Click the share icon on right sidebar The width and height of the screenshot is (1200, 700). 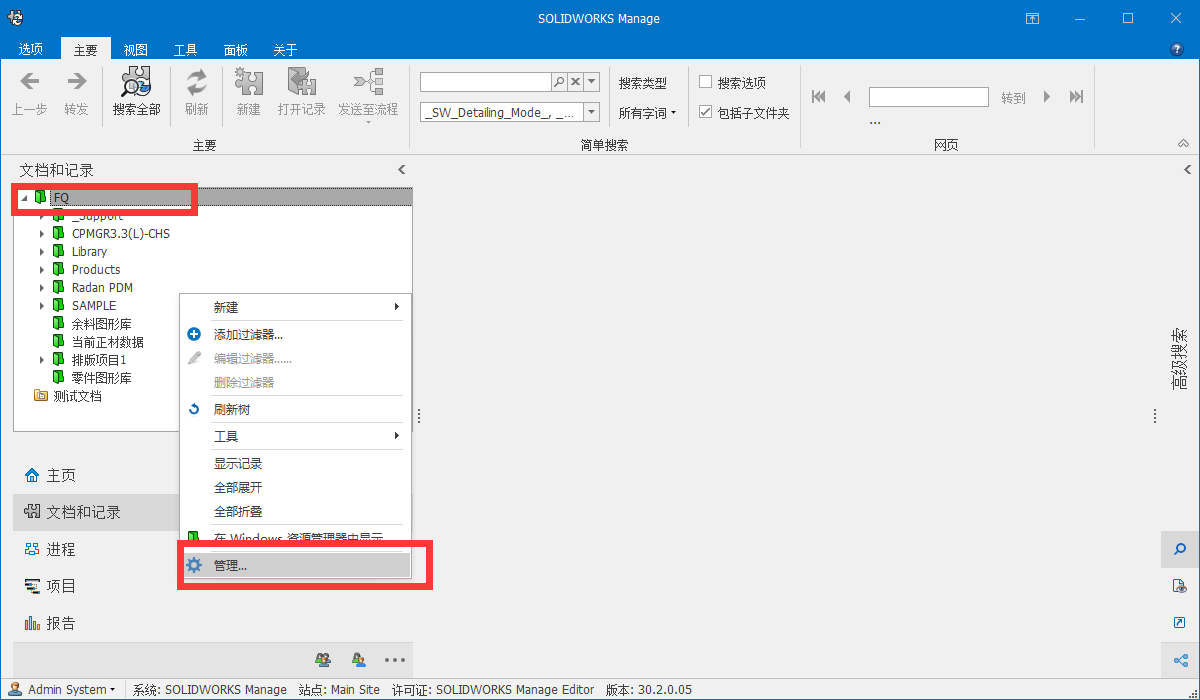click(1180, 660)
